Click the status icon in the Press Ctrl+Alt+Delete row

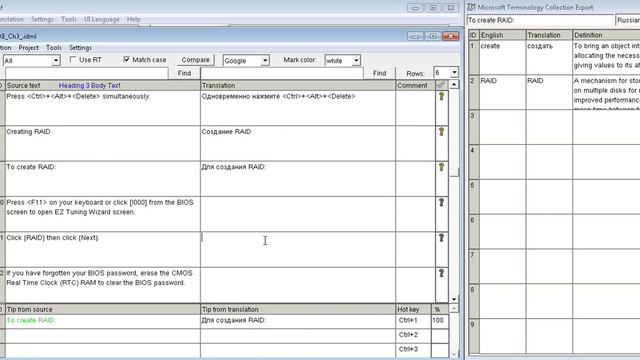(x=441, y=97)
